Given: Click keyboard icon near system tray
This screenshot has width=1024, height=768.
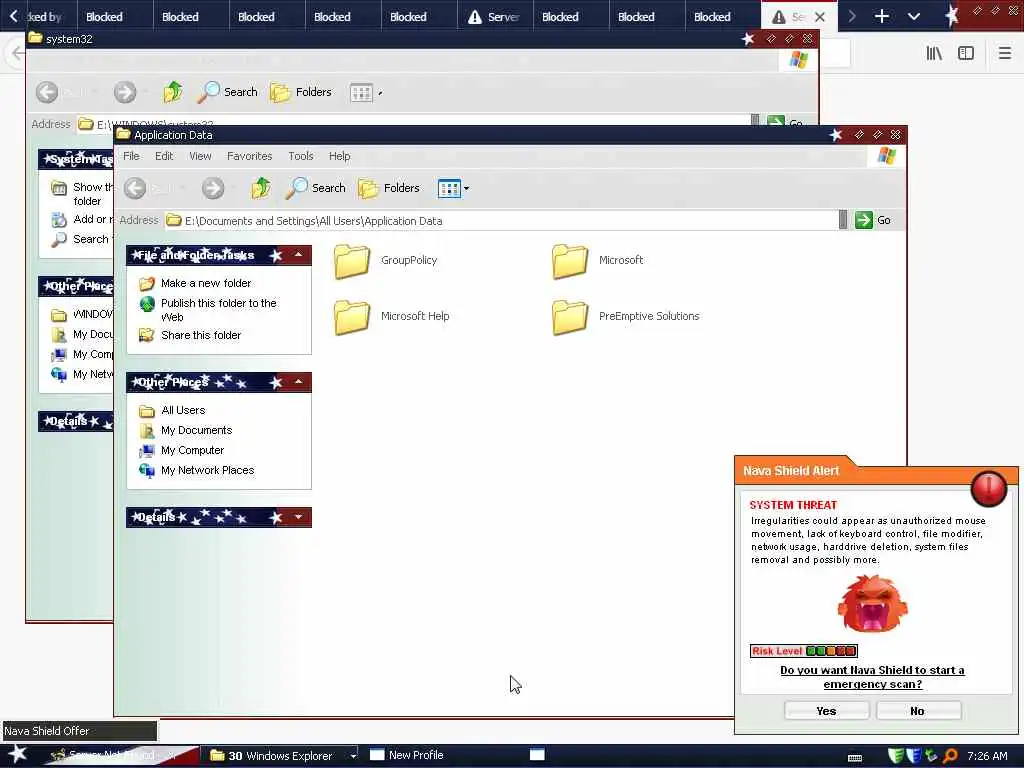Looking at the screenshot, I should [854, 758].
